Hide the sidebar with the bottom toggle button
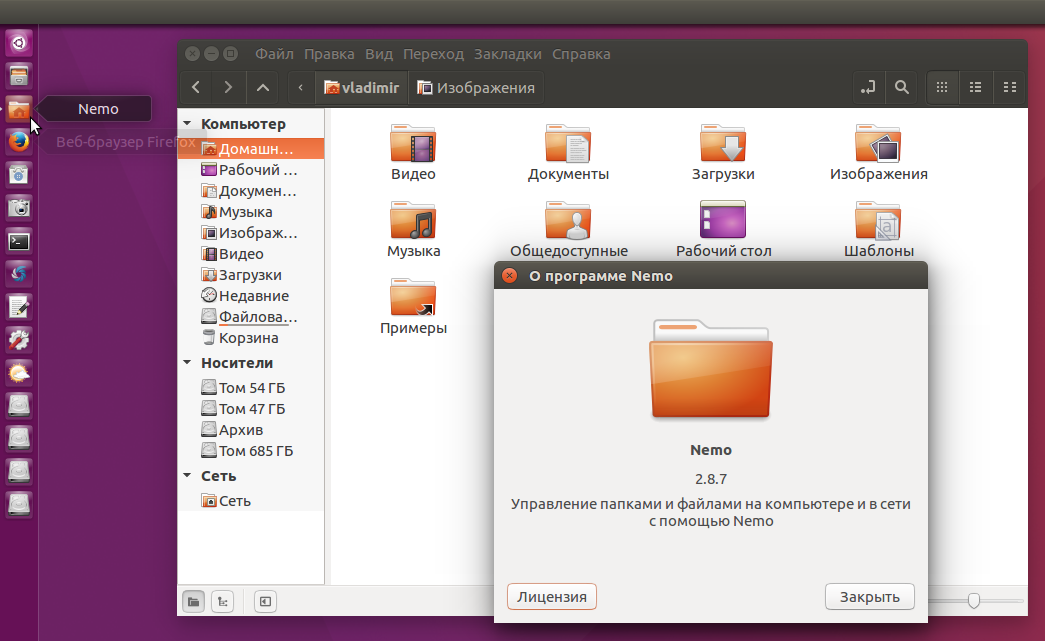 point(265,602)
